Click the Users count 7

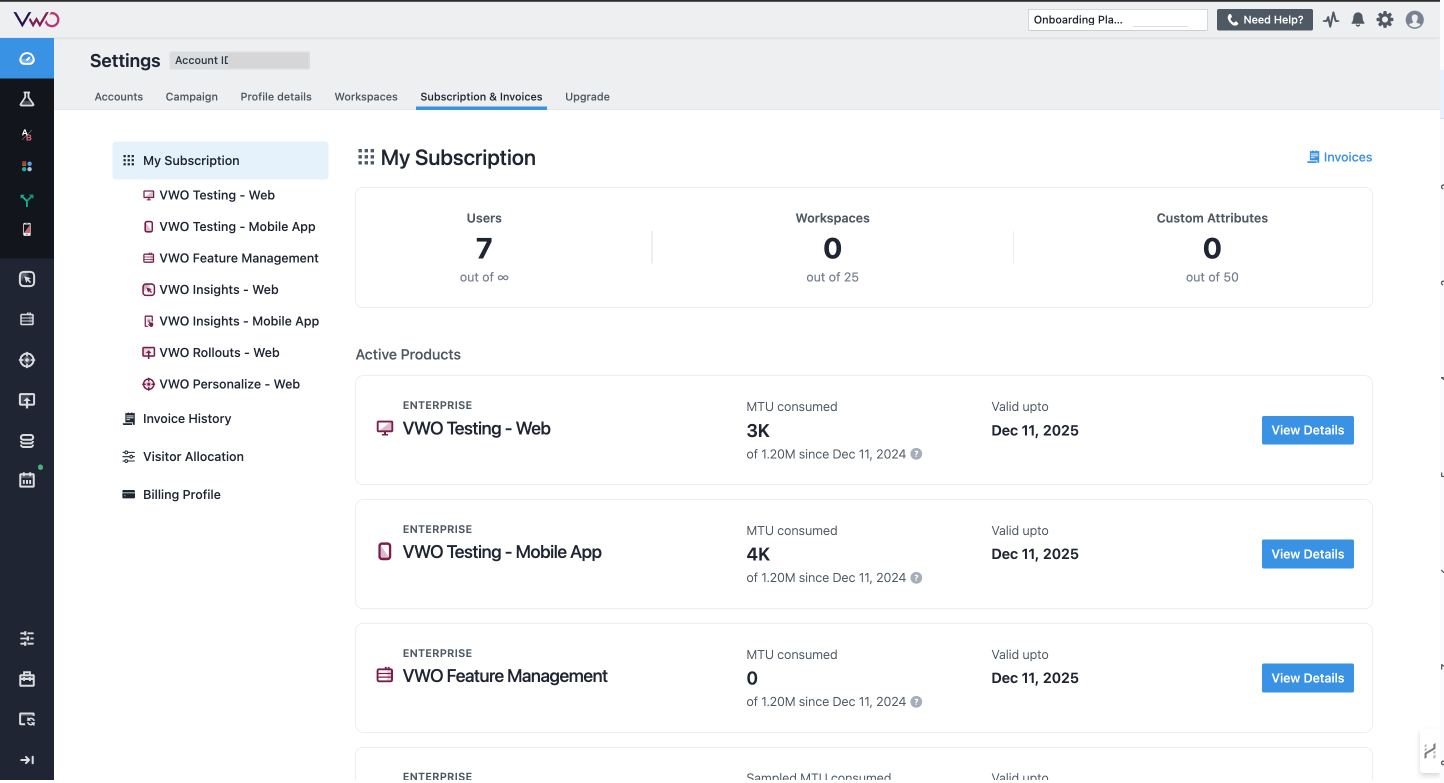(x=484, y=248)
